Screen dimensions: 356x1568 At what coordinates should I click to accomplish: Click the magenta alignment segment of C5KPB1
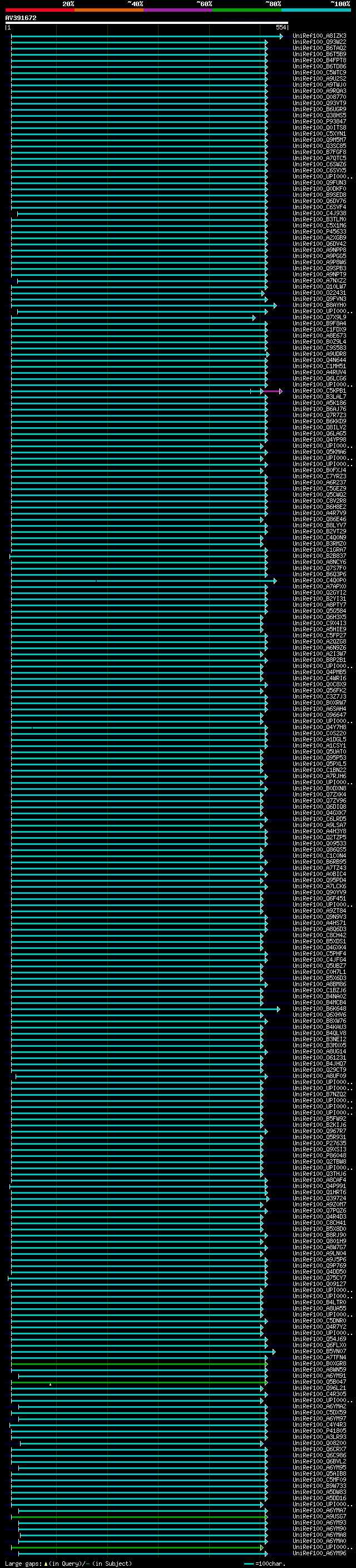click(x=272, y=392)
